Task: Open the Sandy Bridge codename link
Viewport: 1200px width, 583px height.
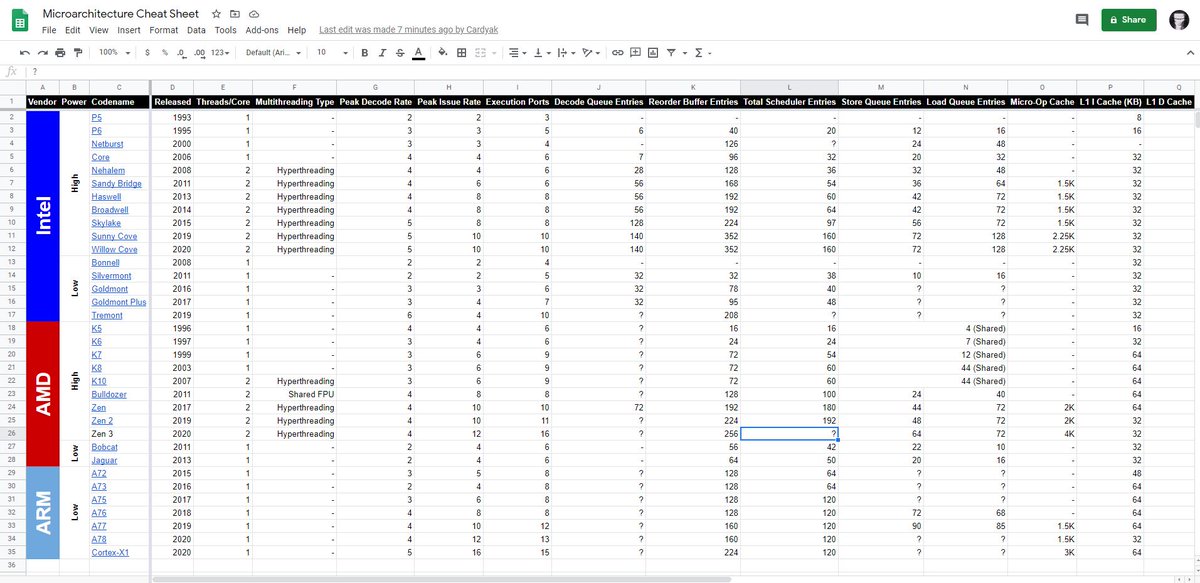Action: (115, 183)
